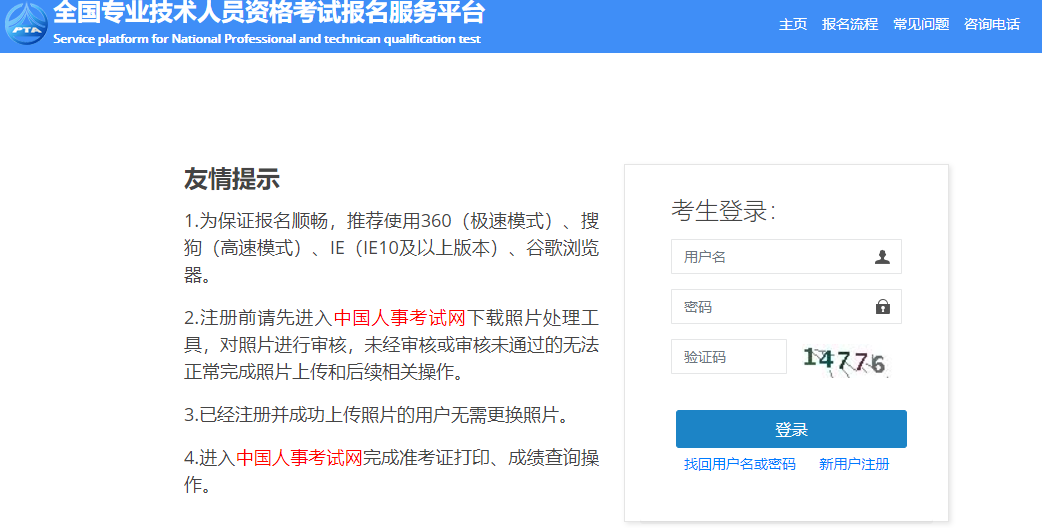Follow the 新用户注册 link
This screenshot has width=1042, height=528.
854,464
